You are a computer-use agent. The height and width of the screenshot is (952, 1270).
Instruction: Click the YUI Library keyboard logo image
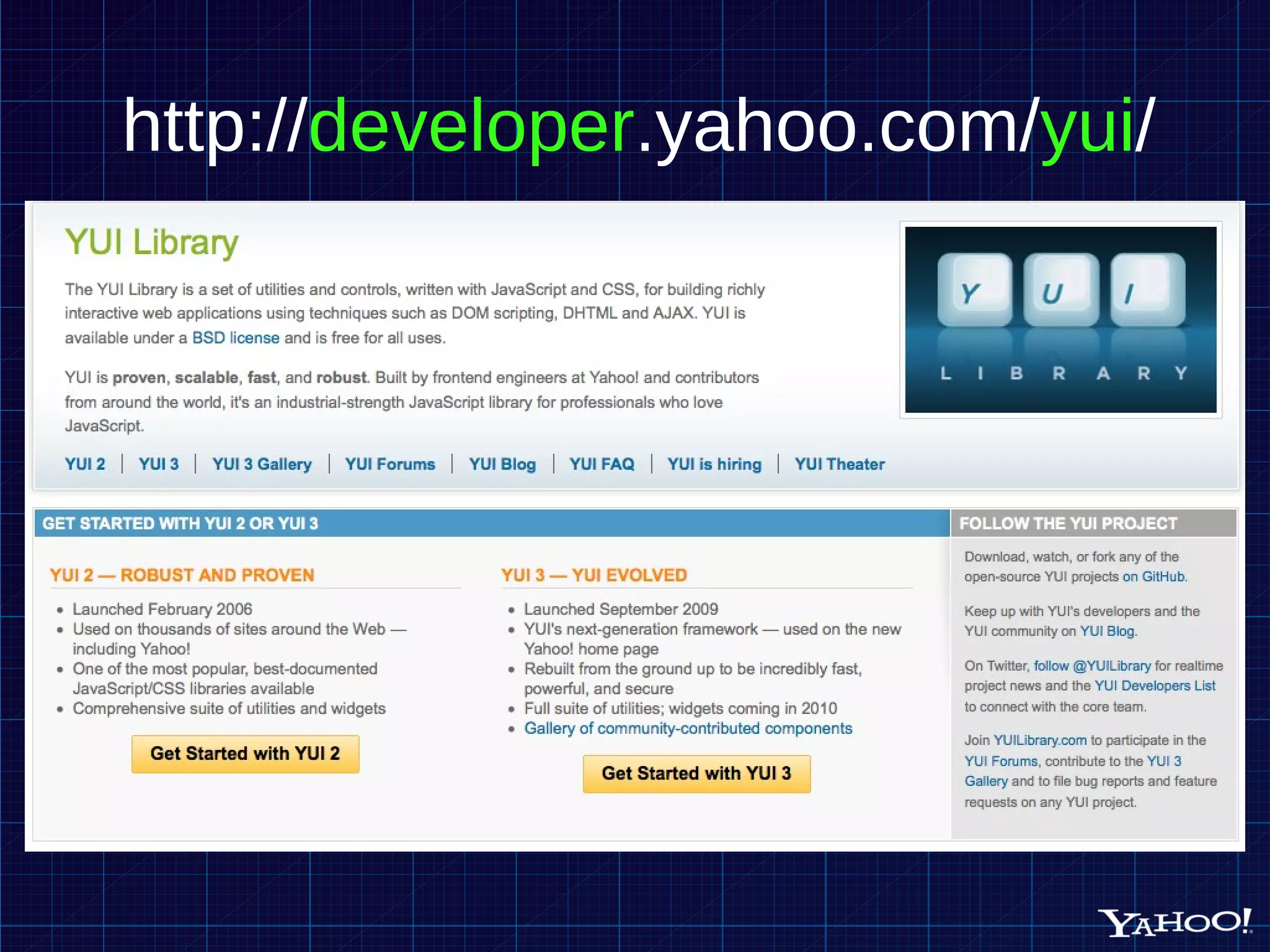pos(1061,320)
